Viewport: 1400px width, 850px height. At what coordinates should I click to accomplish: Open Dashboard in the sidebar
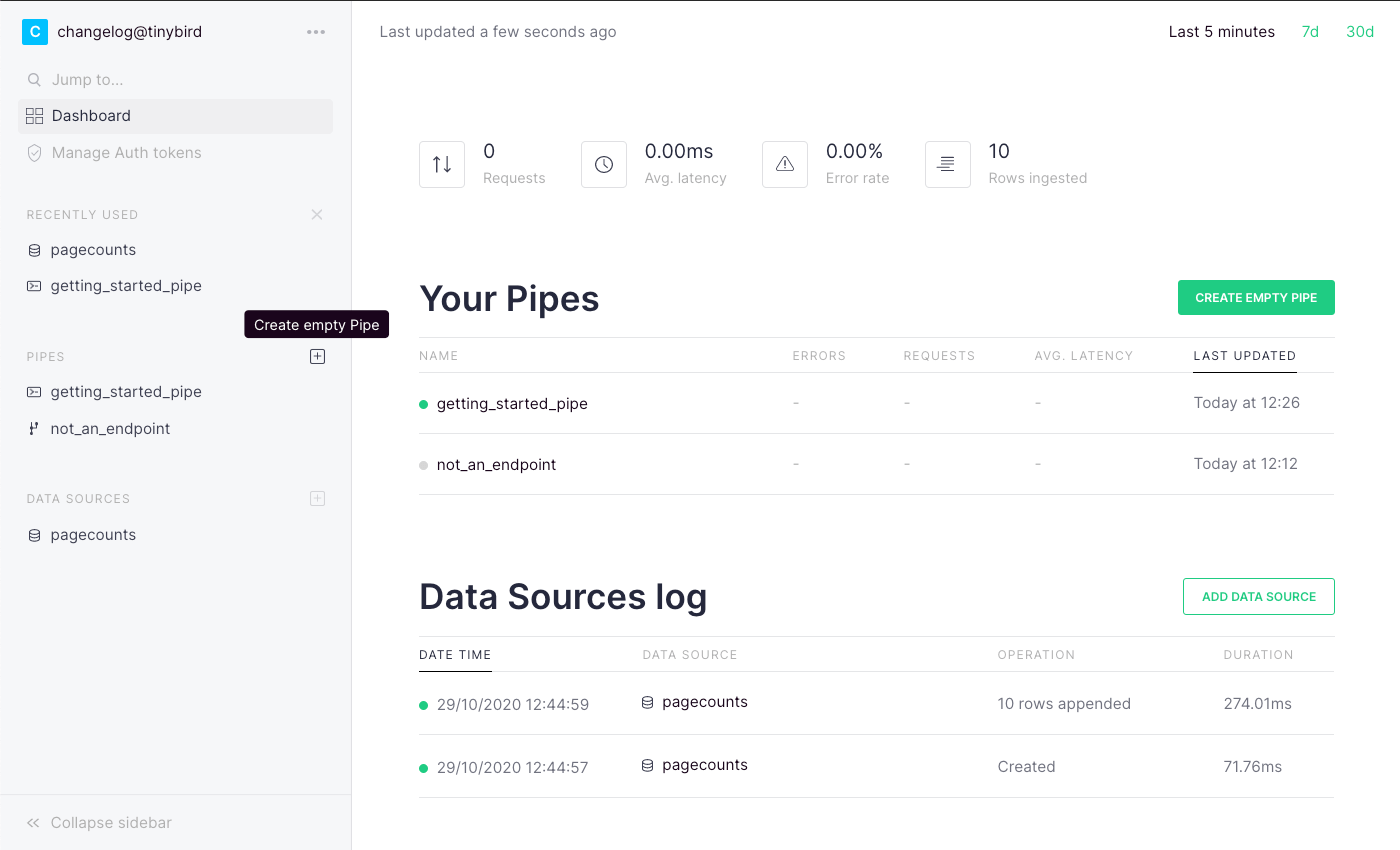[x=91, y=116]
